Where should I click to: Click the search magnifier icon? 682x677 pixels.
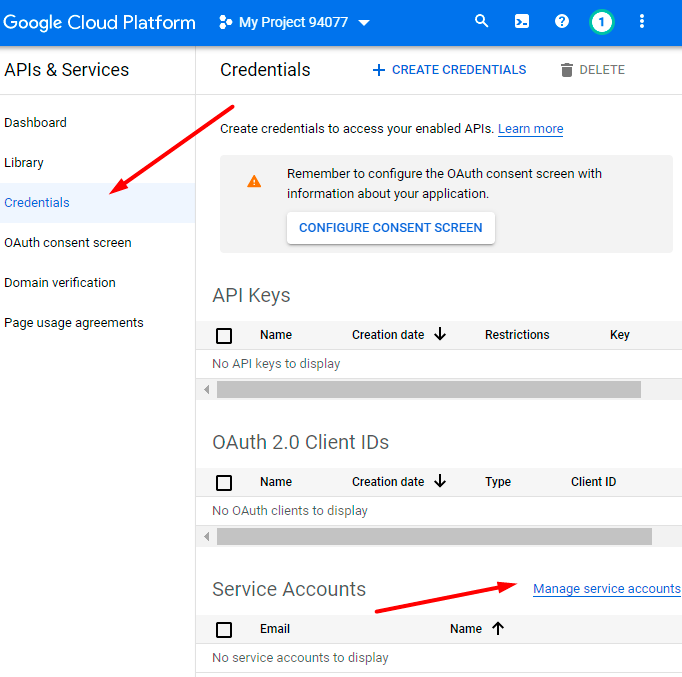coord(482,21)
